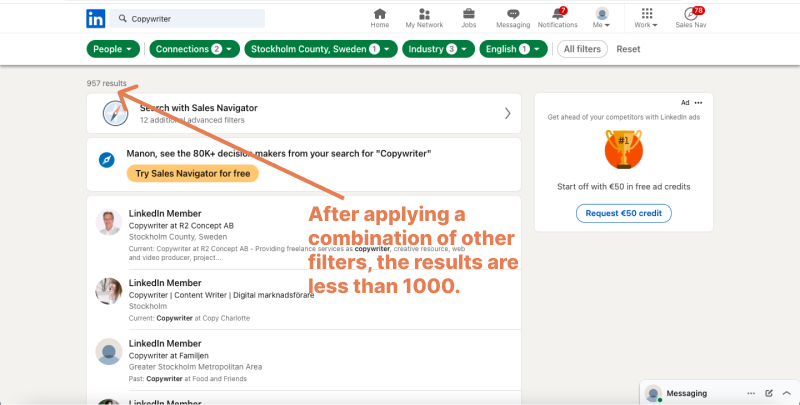Go to Home in the nav

click(380, 18)
